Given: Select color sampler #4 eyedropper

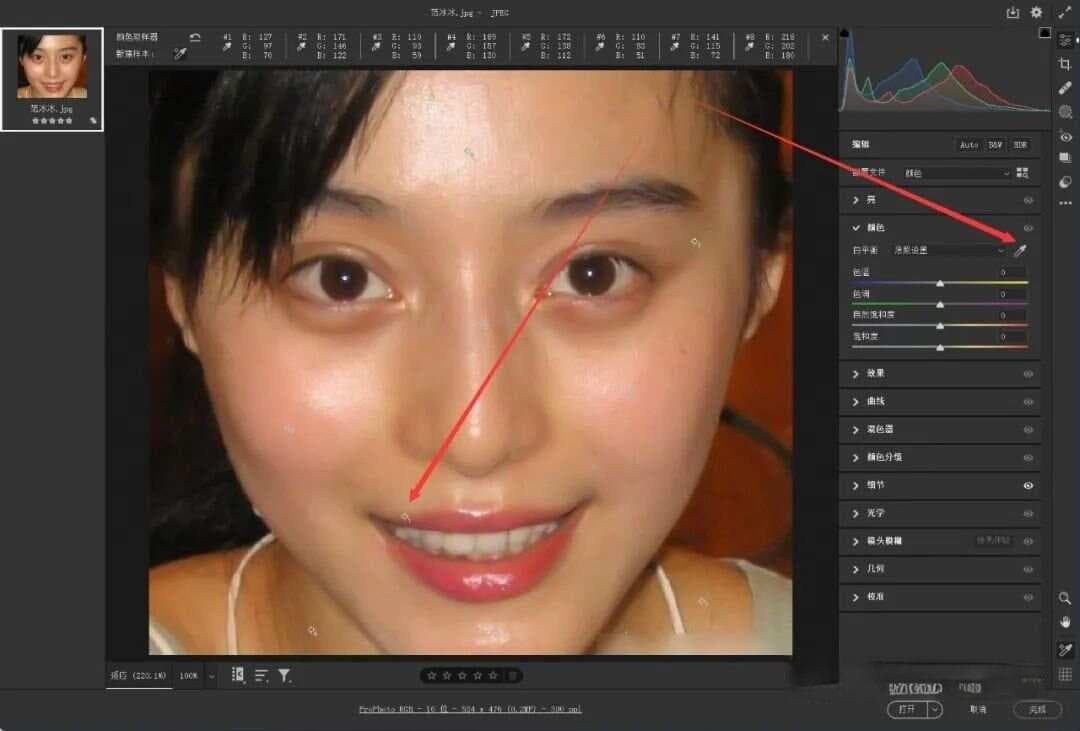Looking at the screenshot, I should coord(450,47).
